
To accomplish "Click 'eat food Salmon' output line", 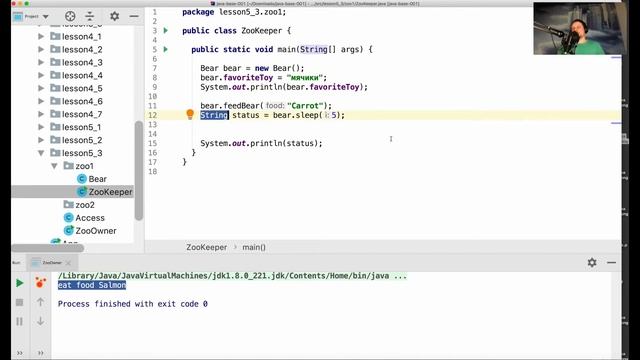I will point(92,285).
